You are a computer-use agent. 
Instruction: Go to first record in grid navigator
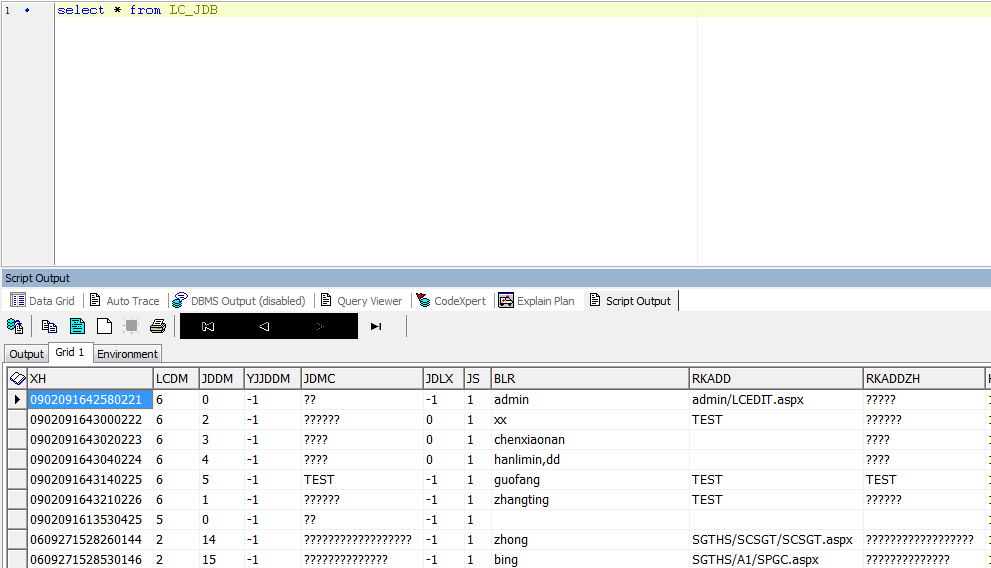(x=208, y=326)
